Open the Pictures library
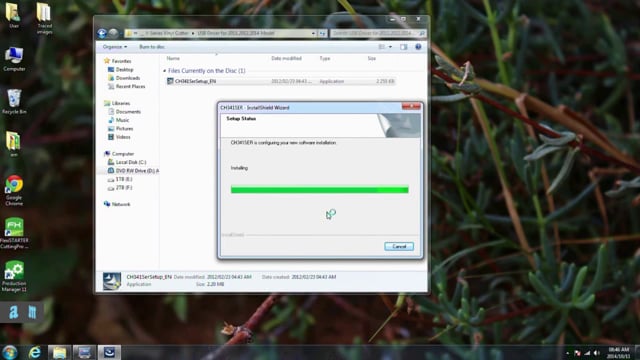The image size is (640, 360). [124, 129]
